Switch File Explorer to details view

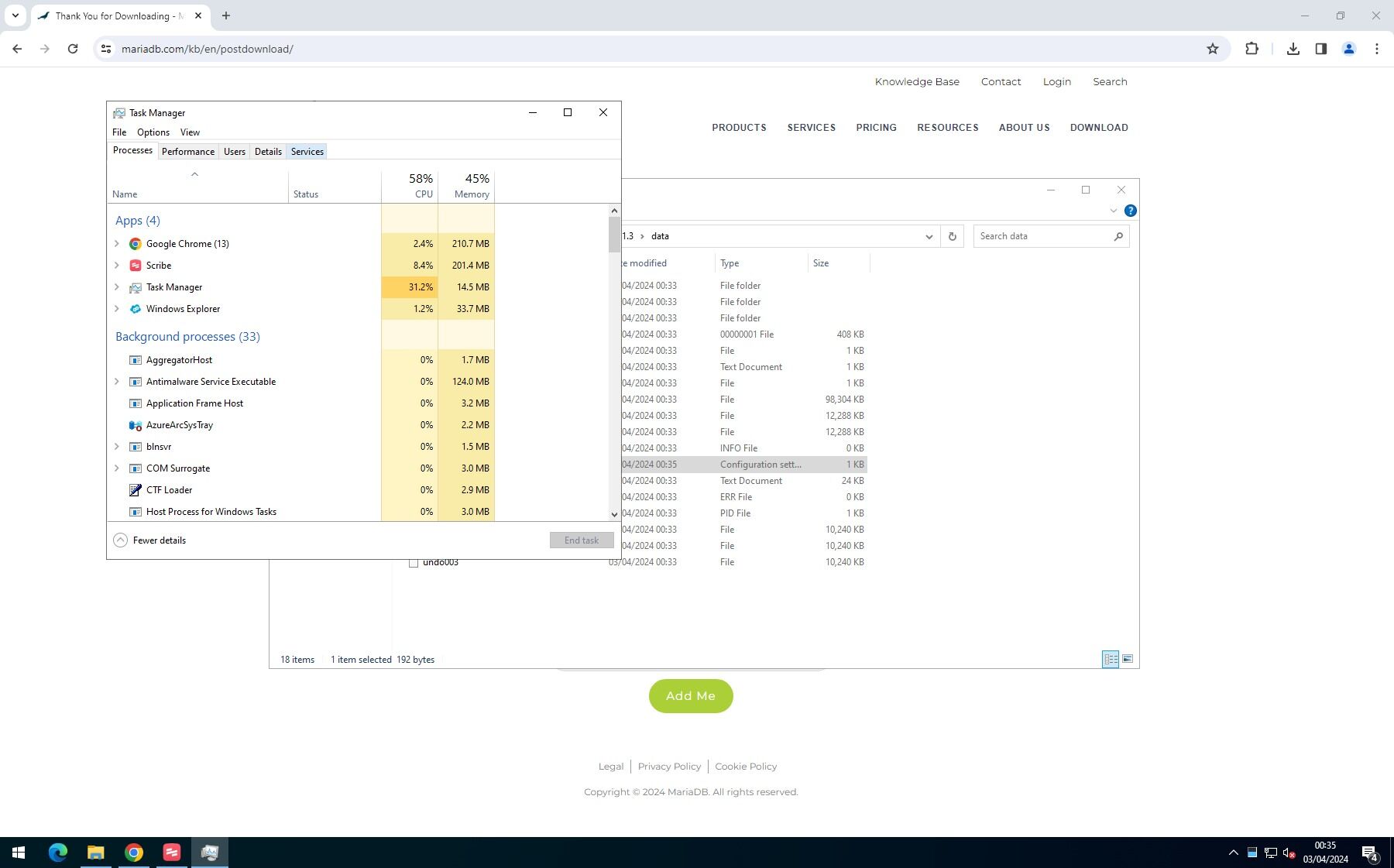click(1111, 659)
